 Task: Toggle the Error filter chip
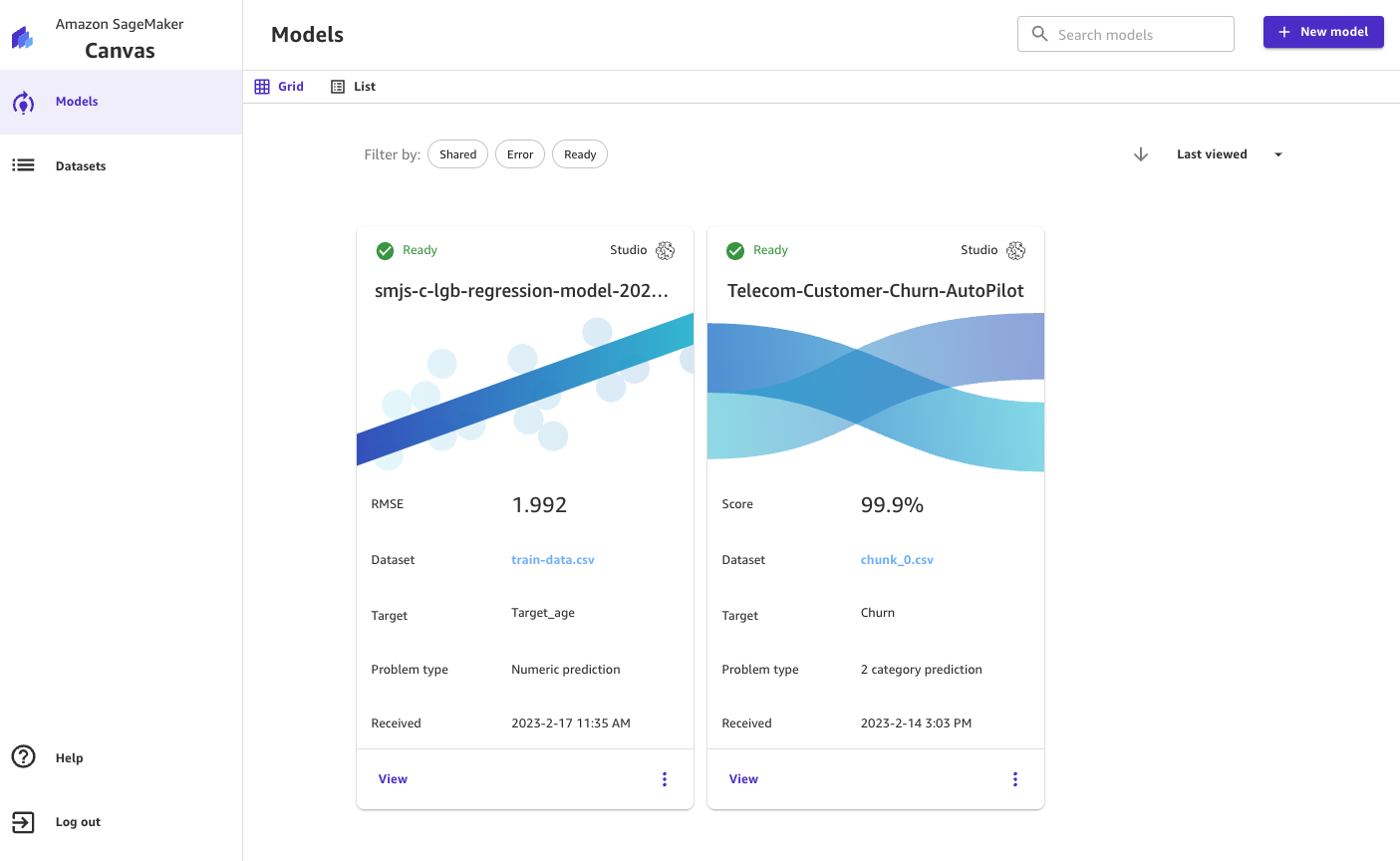pos(520,154)
